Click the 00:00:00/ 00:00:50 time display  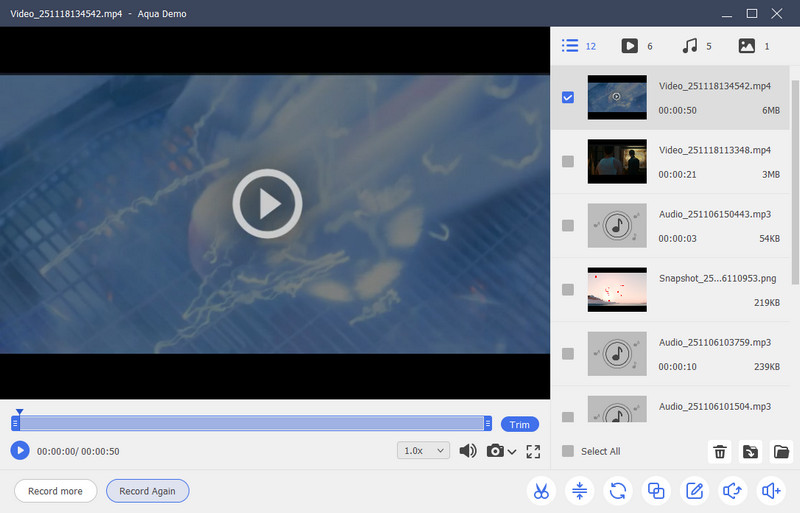click(78, 451)
